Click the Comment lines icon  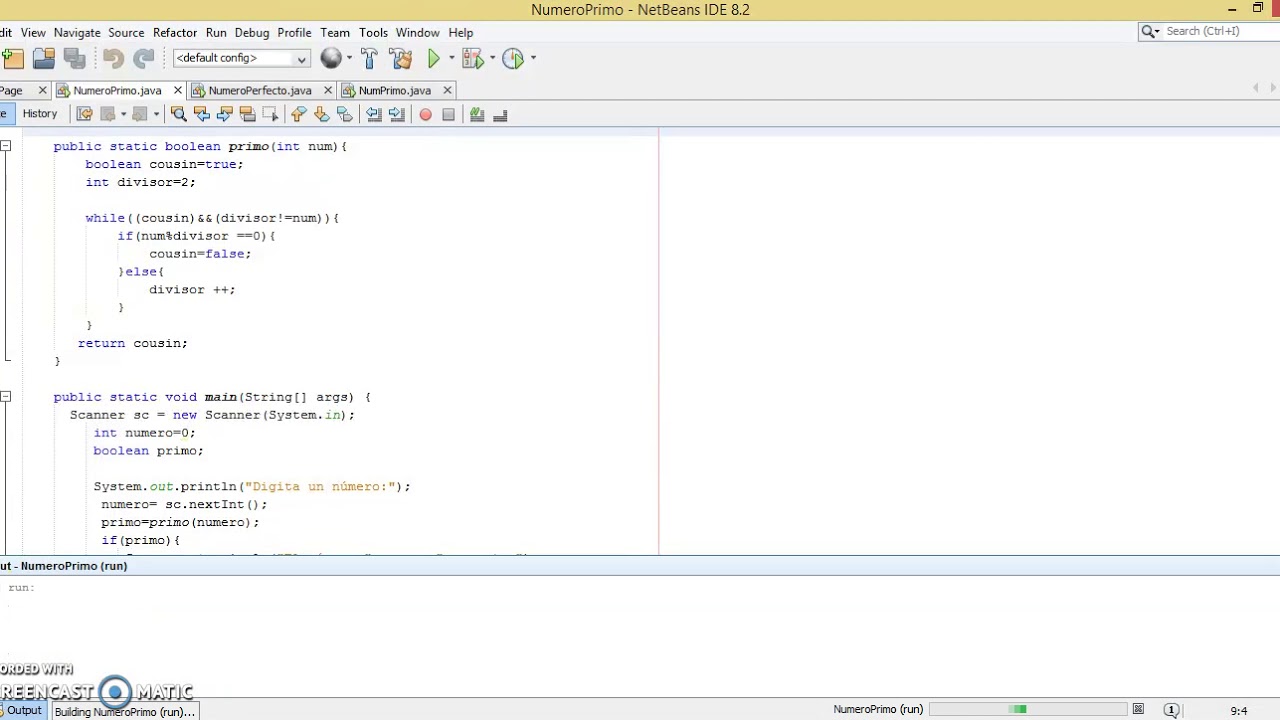tap(477, 115)
